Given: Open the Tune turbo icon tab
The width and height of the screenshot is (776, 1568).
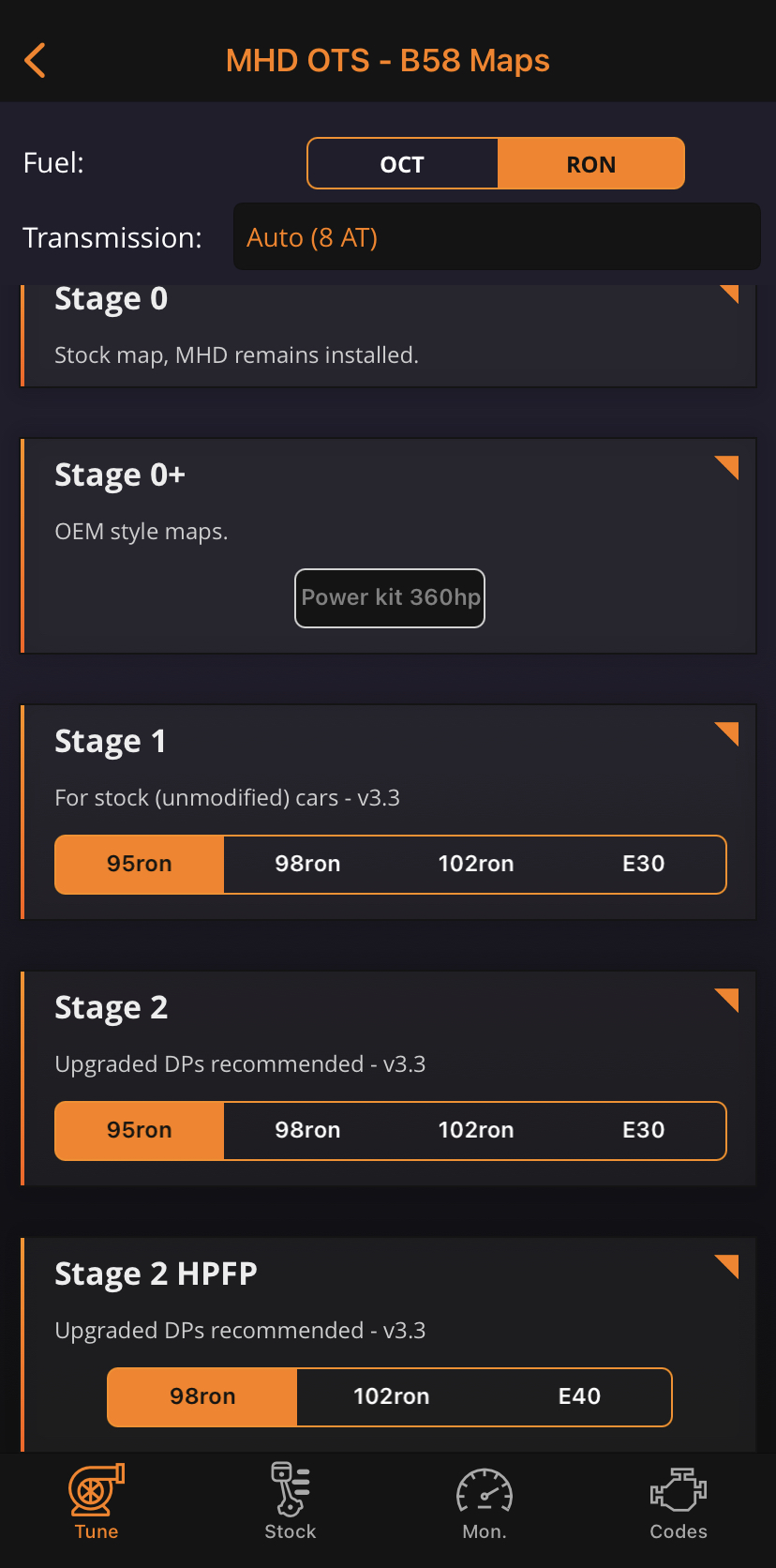Looking at the screenshot, I should click(97, 1500).
